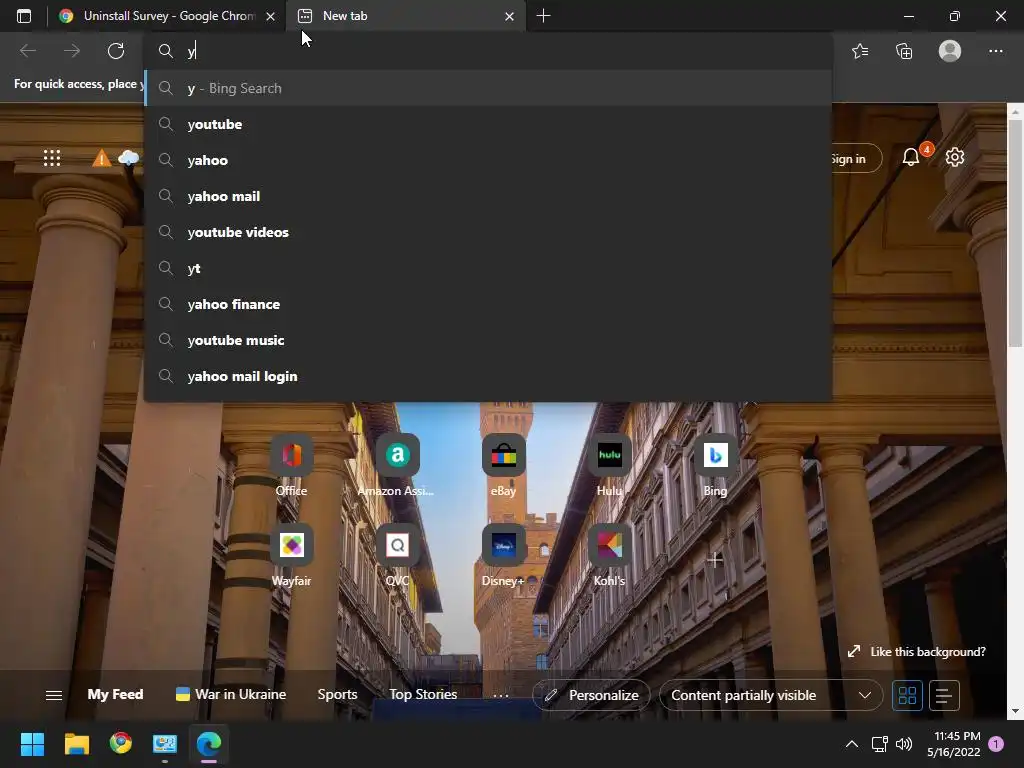Open the taskbar clock and date
1024x768 pixels.
pos(953,744)
